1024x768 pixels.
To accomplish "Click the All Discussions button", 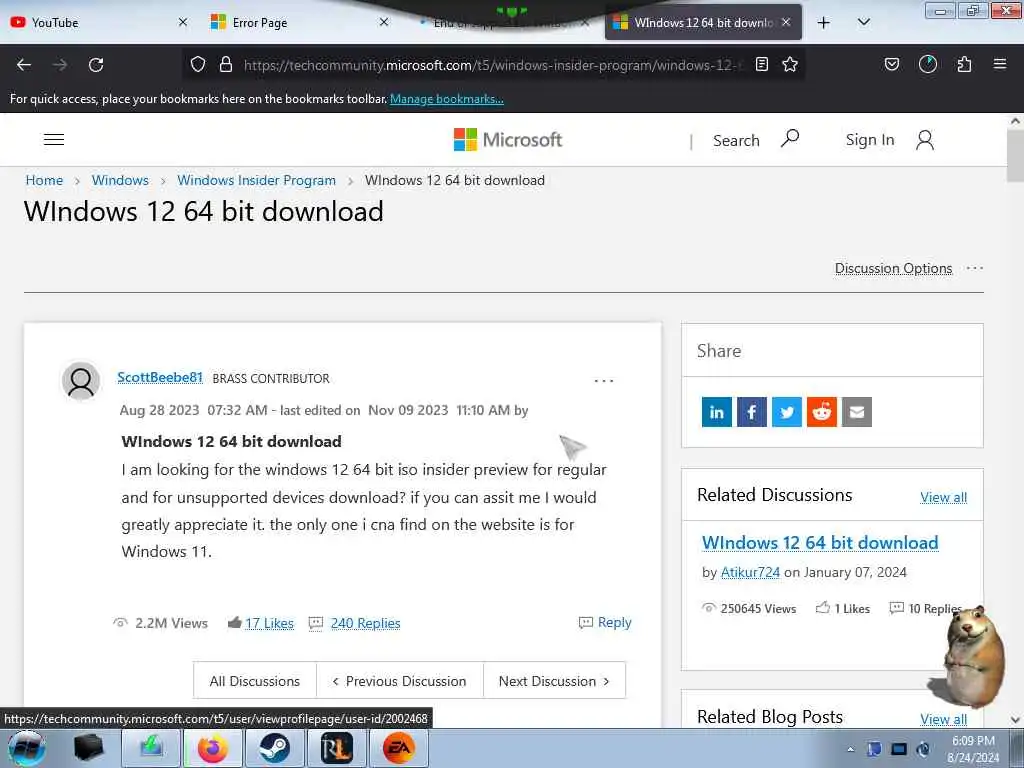I will pos(255,681).
